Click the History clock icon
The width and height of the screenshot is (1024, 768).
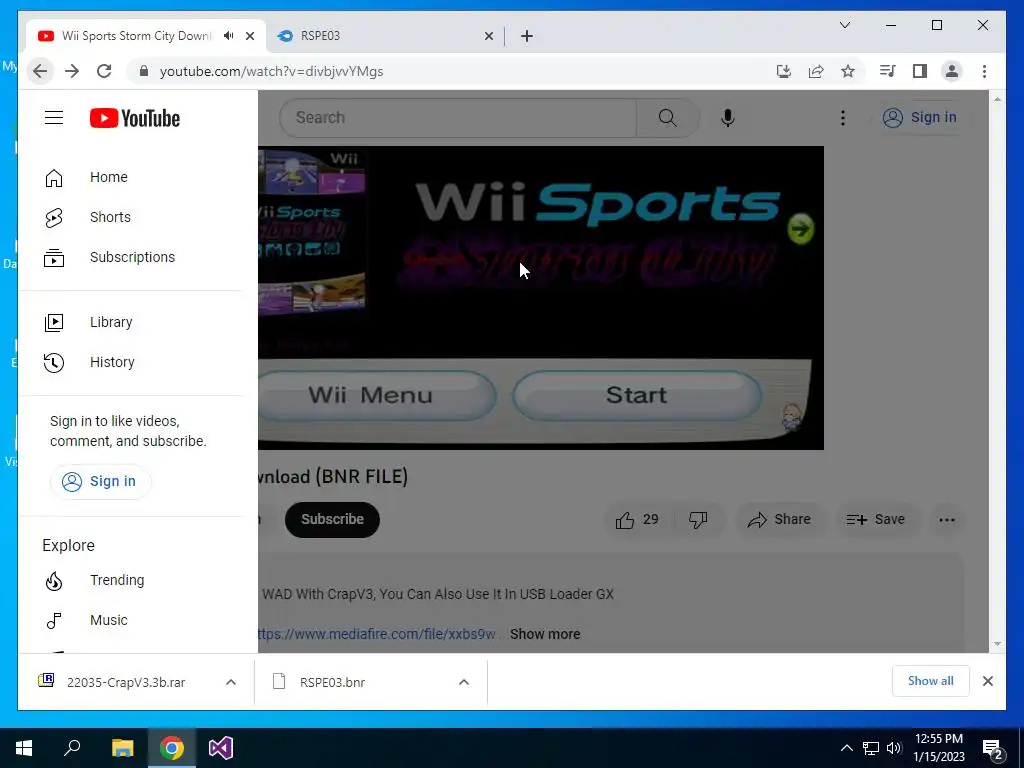pyautogui.click(x=54, y=362)
